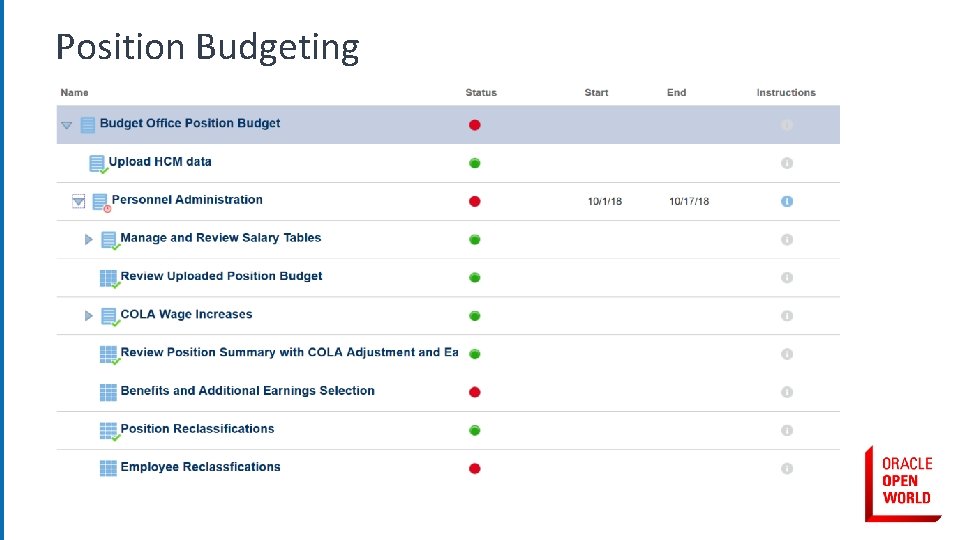Collapse the Budget Office Position Budget tree
The image size is (960, 540).
pyautogui.click(x=67, y=126)
